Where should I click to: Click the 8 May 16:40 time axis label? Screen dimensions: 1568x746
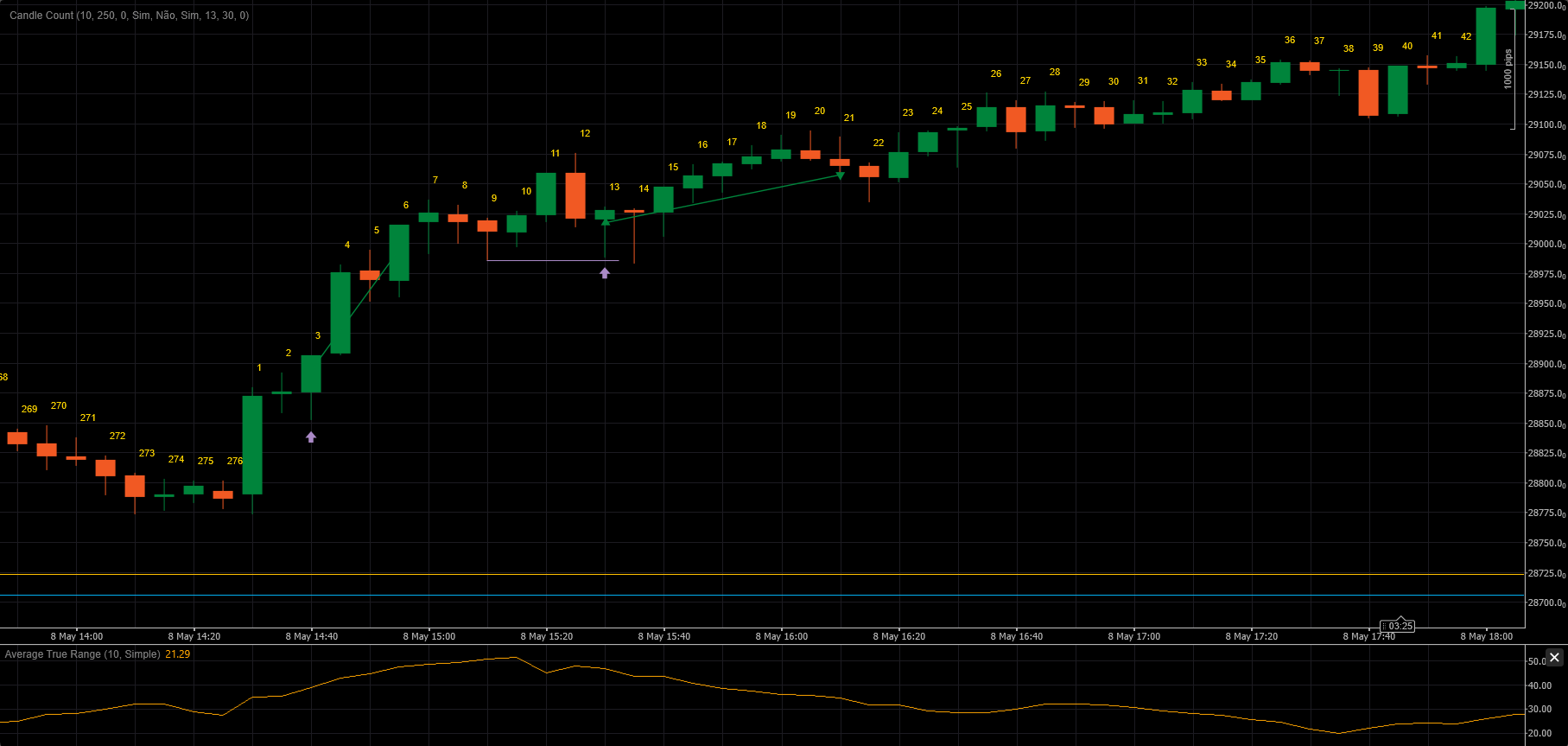[x=1017, y=636]
